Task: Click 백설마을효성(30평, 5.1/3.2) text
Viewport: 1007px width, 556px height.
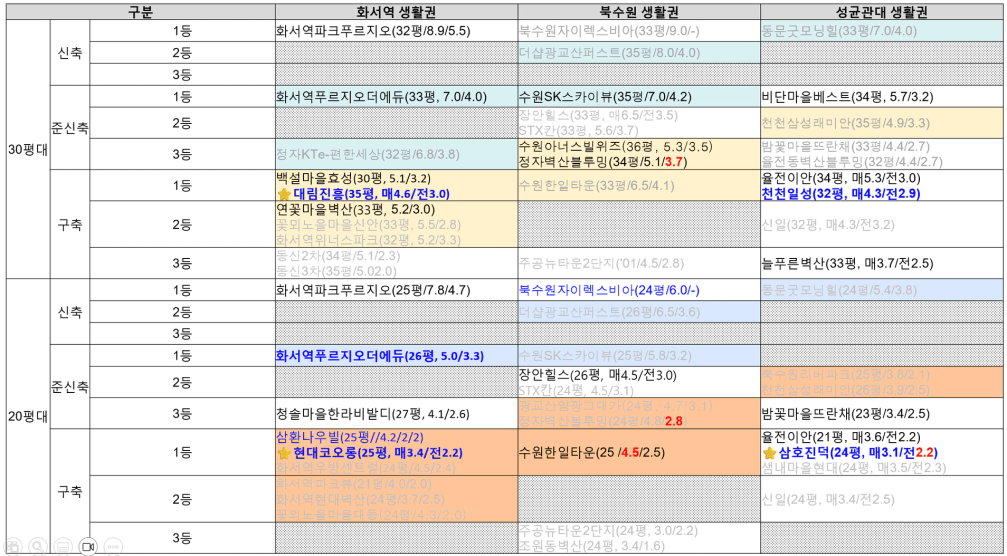Action: coord(353,178)
